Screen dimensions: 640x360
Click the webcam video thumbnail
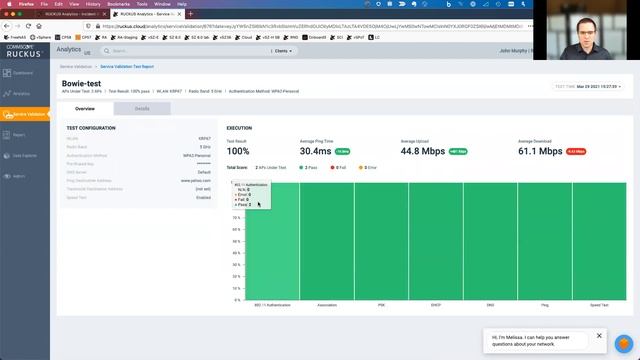586,30
